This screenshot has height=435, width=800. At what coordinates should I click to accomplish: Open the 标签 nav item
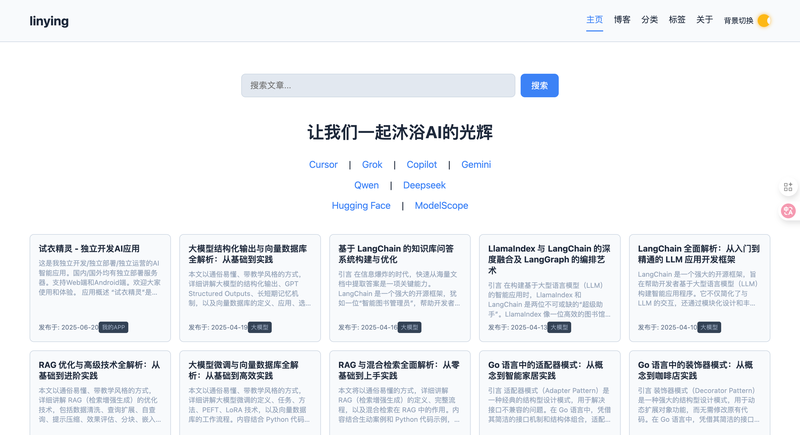click(677, 20)
